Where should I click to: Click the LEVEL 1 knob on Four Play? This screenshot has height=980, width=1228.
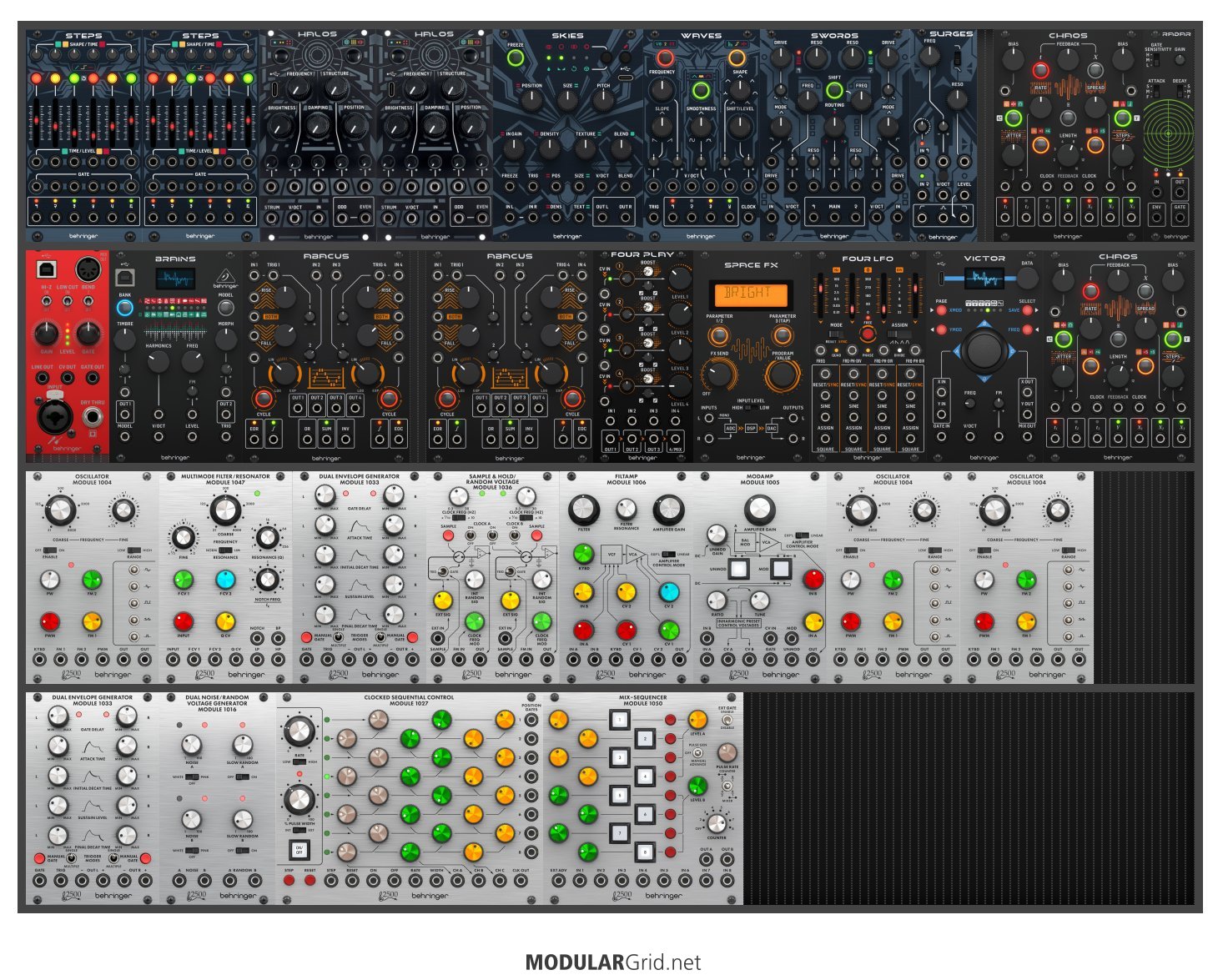click(x=680, y=279)
